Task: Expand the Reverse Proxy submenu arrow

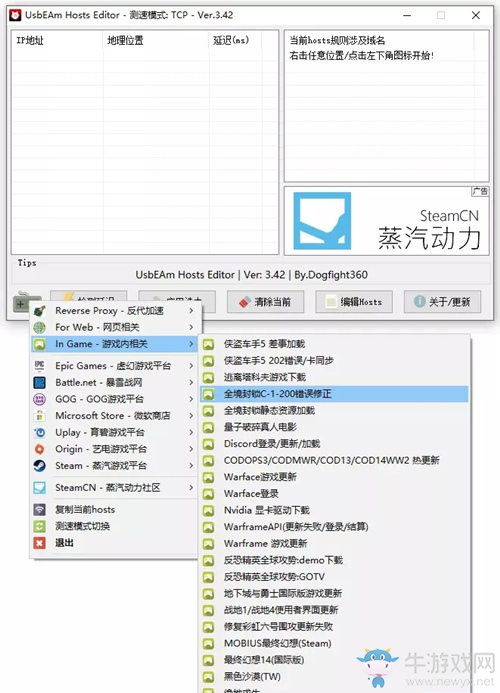Action: tap(191, 311)
